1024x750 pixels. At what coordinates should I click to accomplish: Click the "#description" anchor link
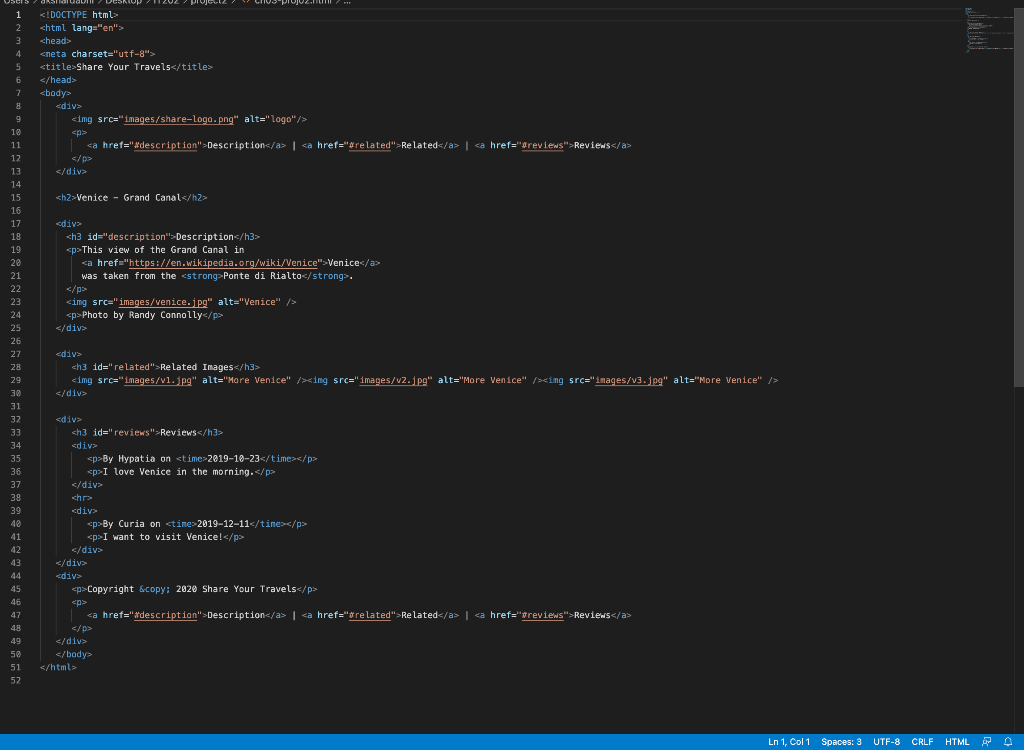click(165, 145)
